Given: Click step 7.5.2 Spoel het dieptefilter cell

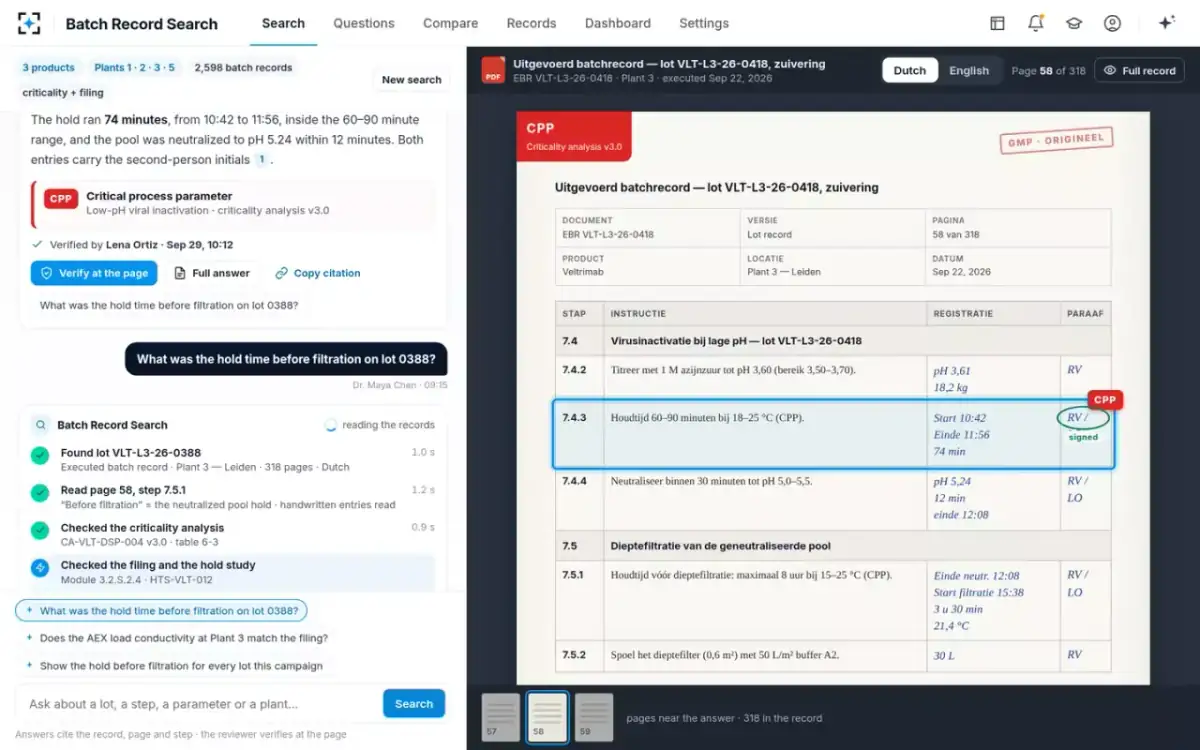Looking at the screenshot, I should [765, 655].
